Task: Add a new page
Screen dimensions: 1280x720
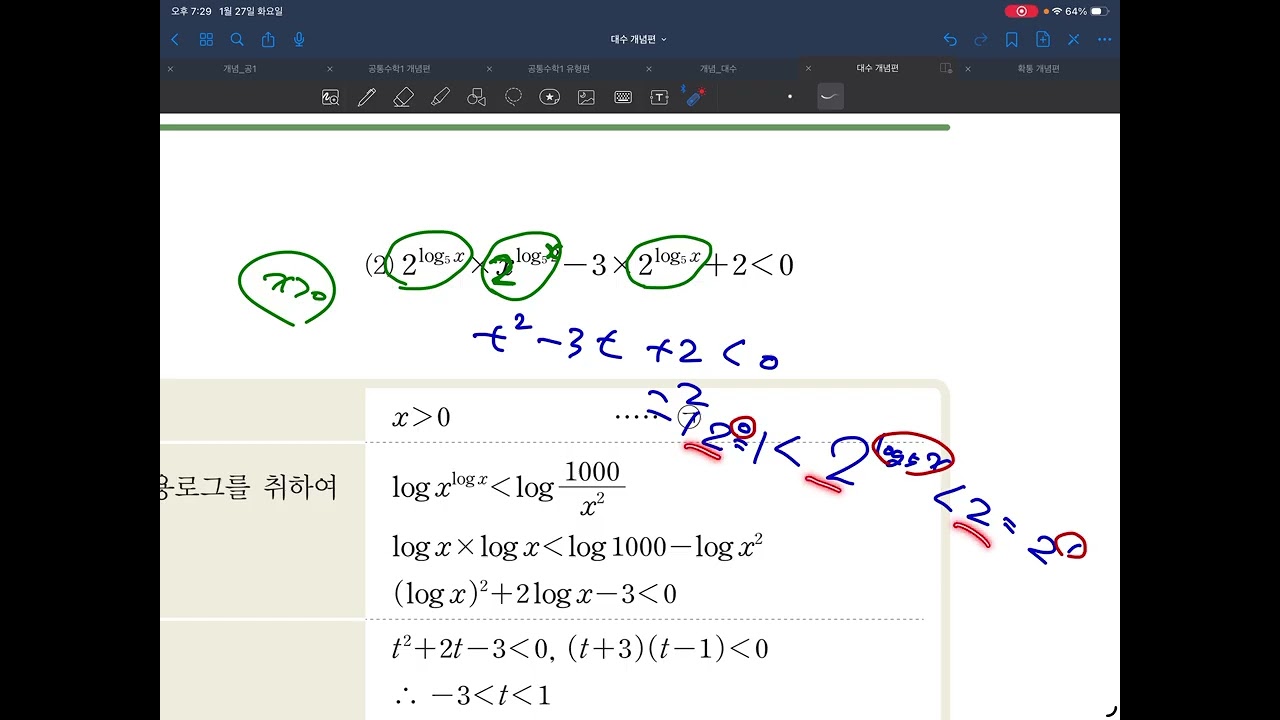Action: [x=1043, y=40]
